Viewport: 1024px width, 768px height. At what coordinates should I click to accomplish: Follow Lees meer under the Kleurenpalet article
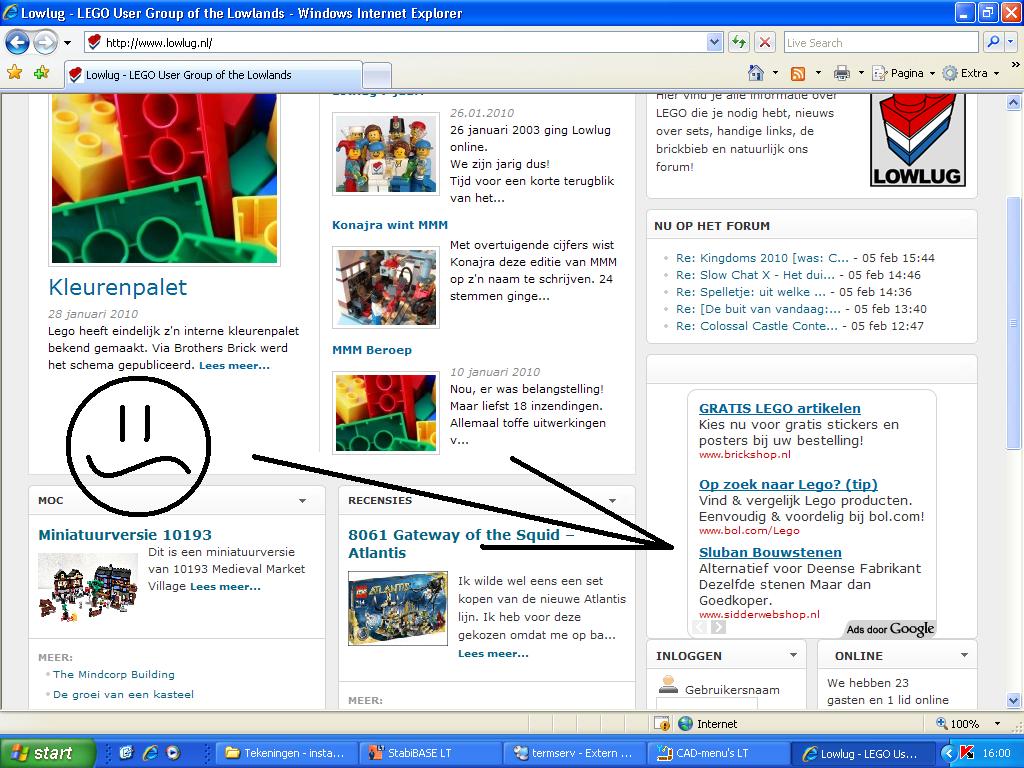(234, 366)
